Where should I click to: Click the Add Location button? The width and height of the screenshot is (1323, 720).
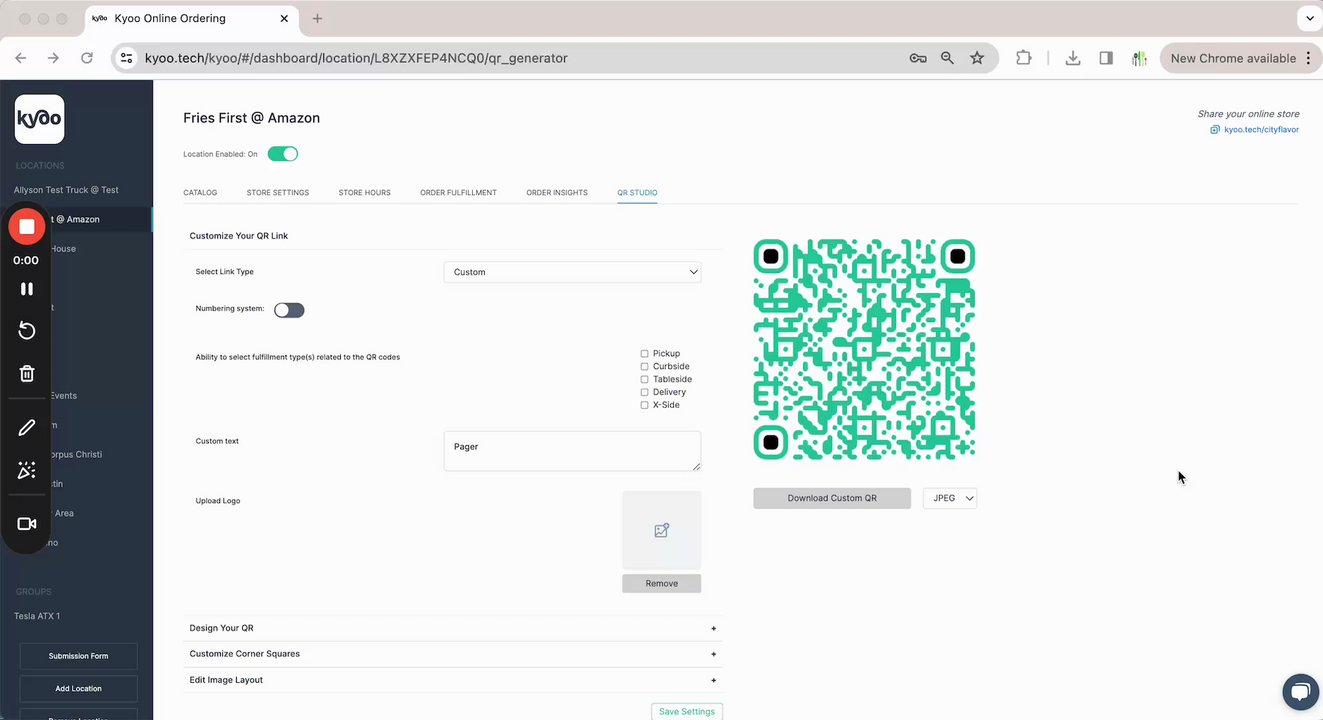[78, 688]
